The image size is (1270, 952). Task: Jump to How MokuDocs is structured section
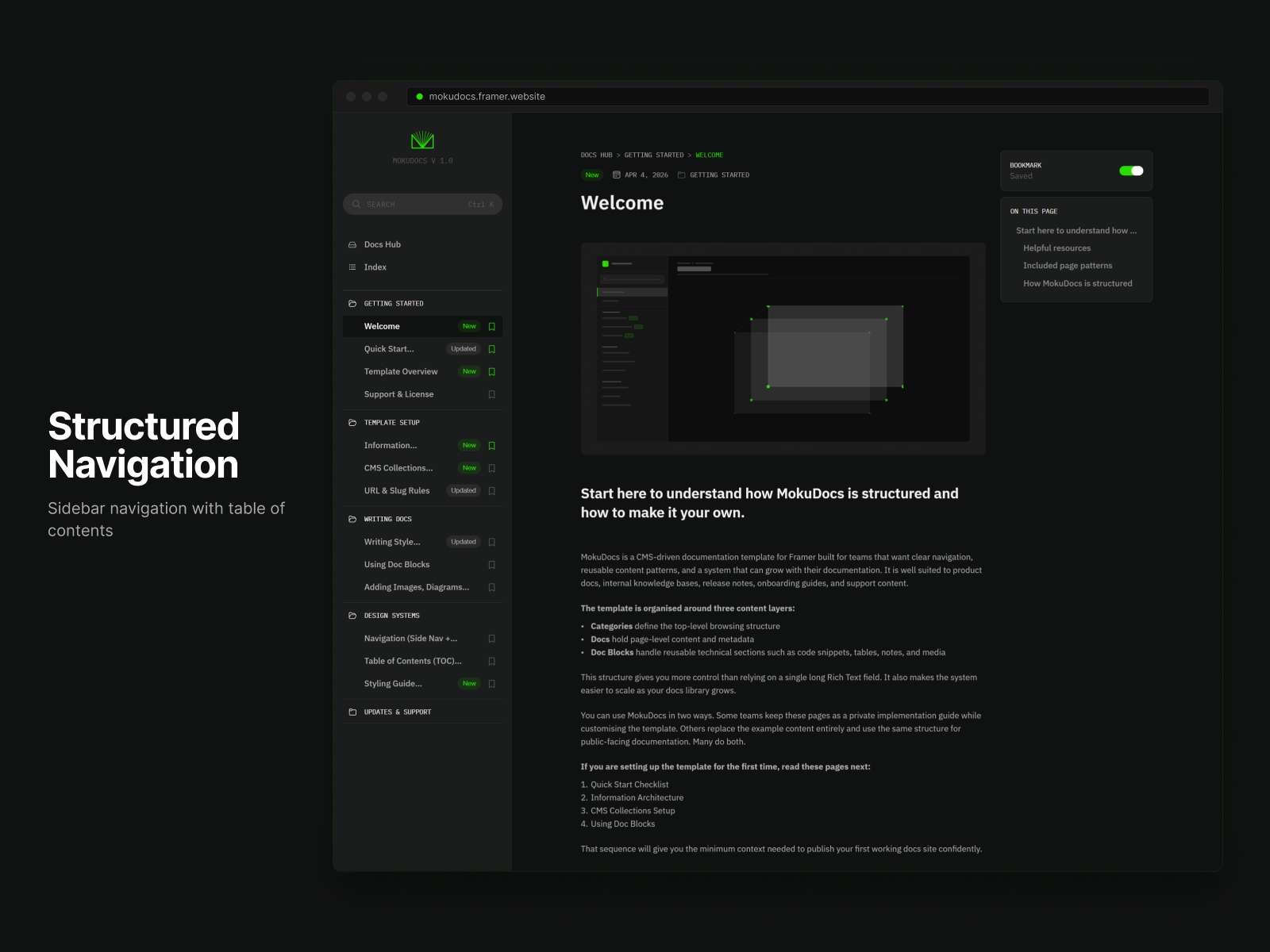(1077, 283)
